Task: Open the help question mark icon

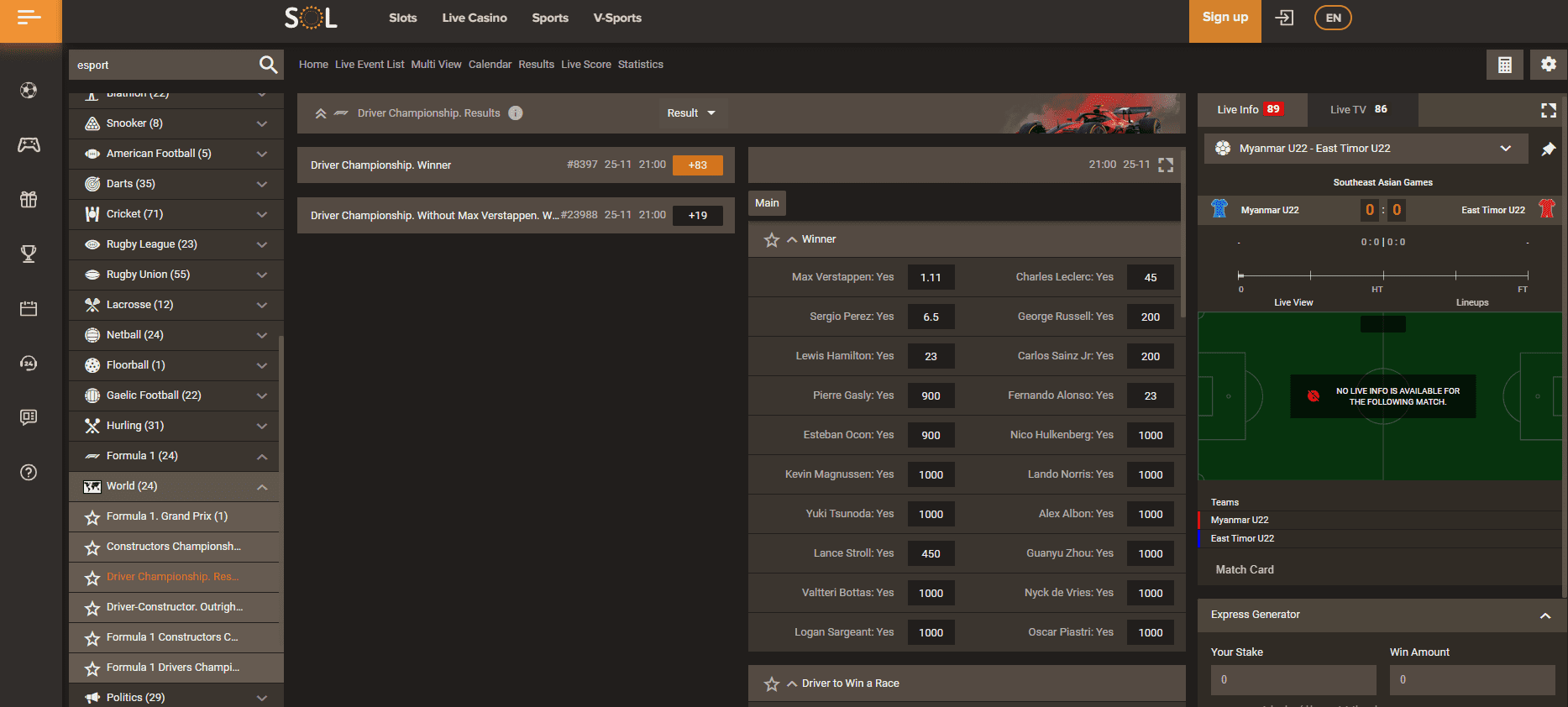Action: click(29, 472)
